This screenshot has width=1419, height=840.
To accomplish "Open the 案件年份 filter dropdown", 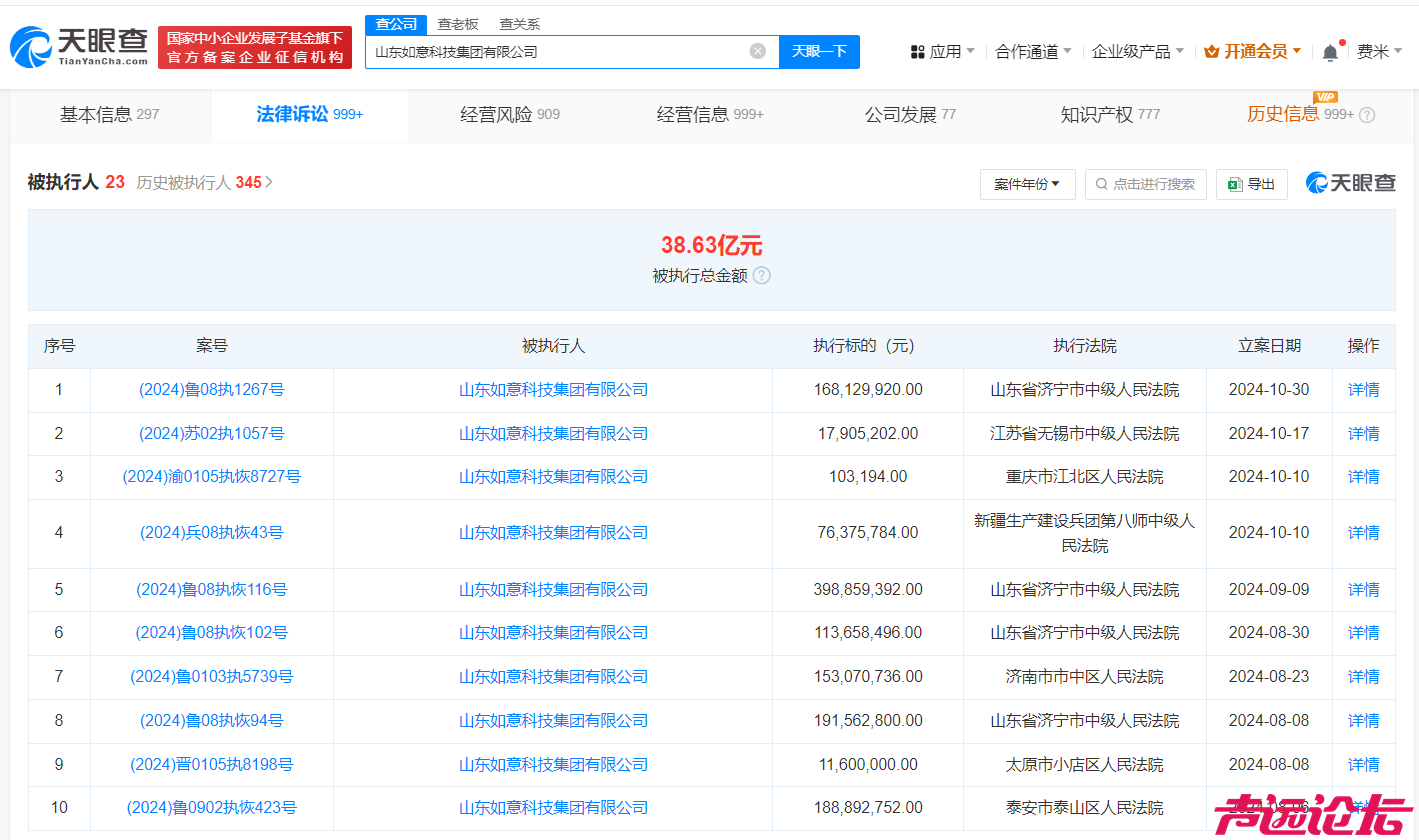I will pyautogui.click(x=1027, y=184).
